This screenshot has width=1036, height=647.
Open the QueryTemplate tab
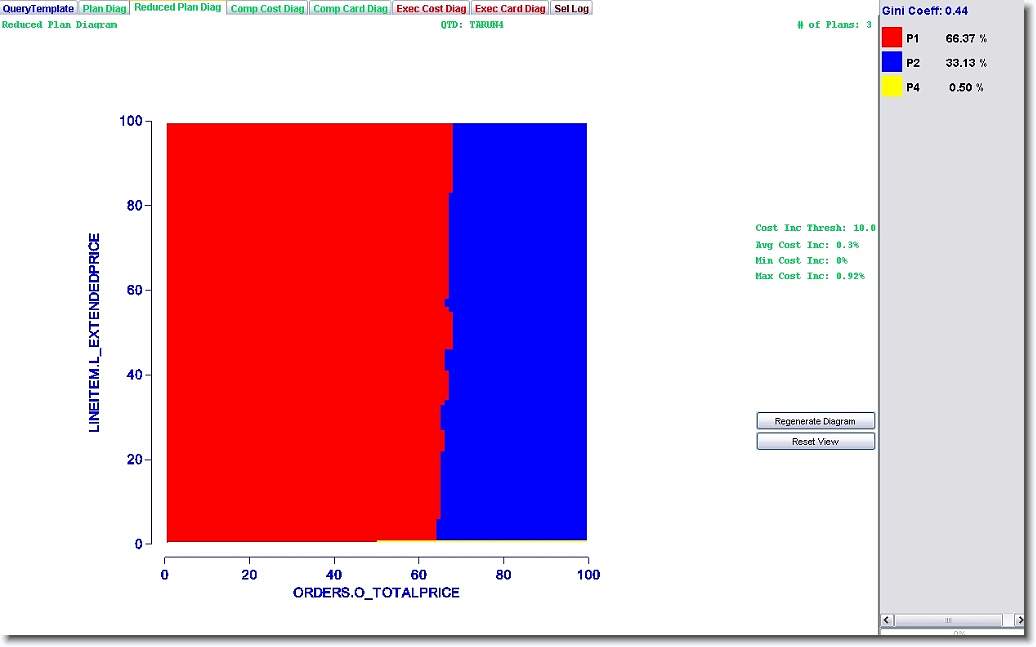coord(38,8)
